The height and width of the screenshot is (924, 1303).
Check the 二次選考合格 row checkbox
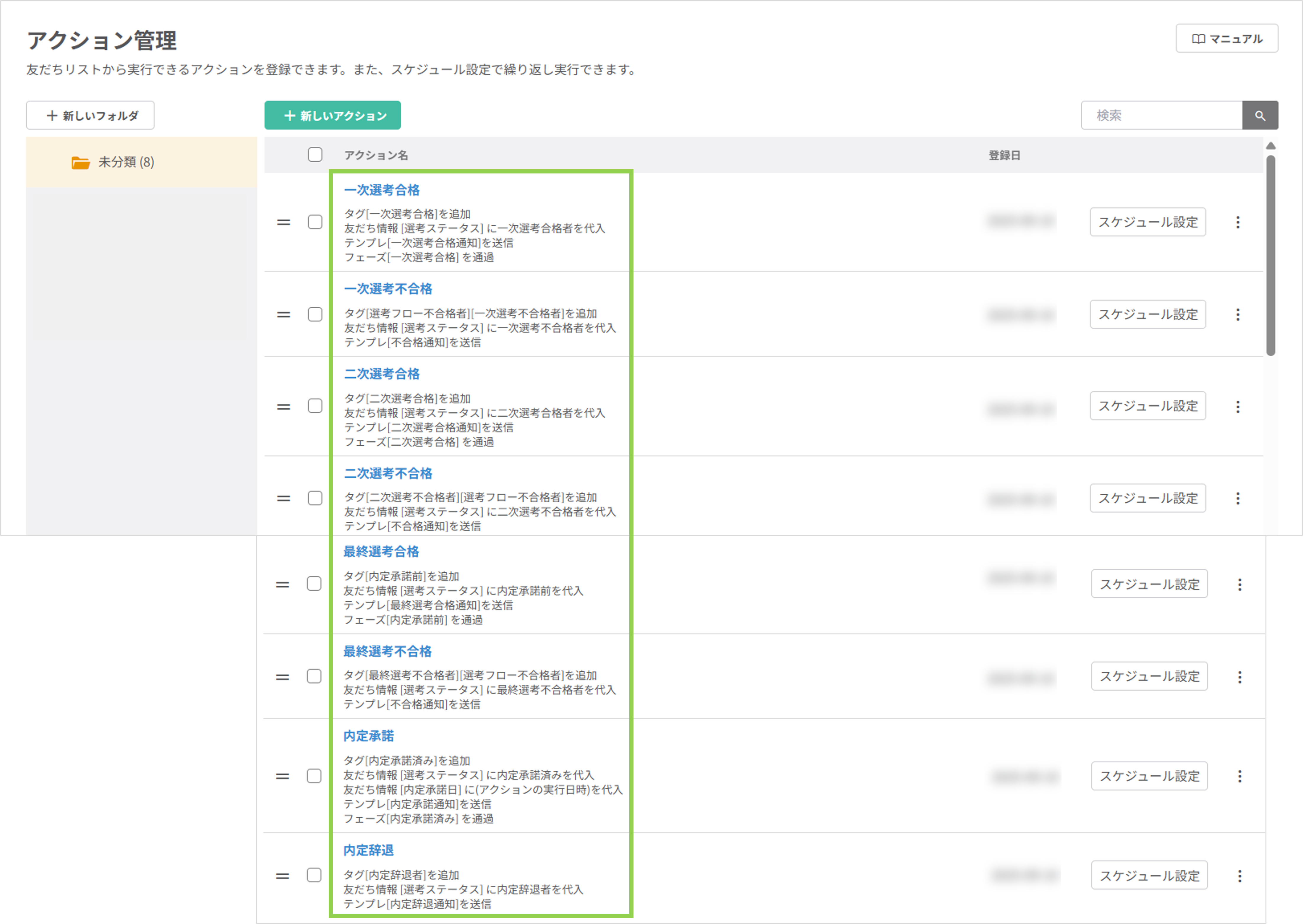pyautogui.click(x=315, y=406)
